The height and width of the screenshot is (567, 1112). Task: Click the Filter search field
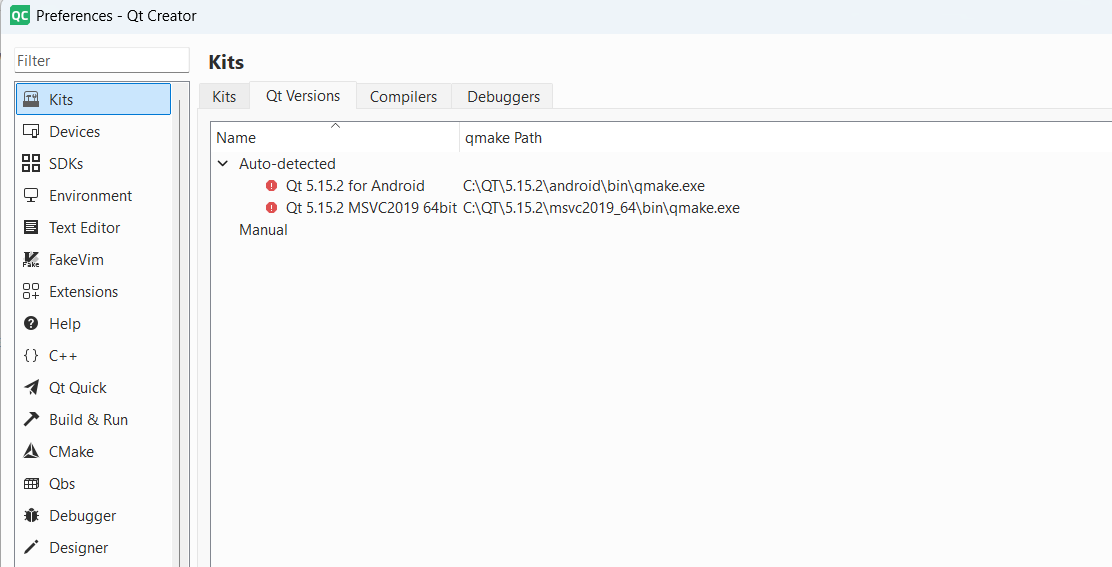click(101, 61)
